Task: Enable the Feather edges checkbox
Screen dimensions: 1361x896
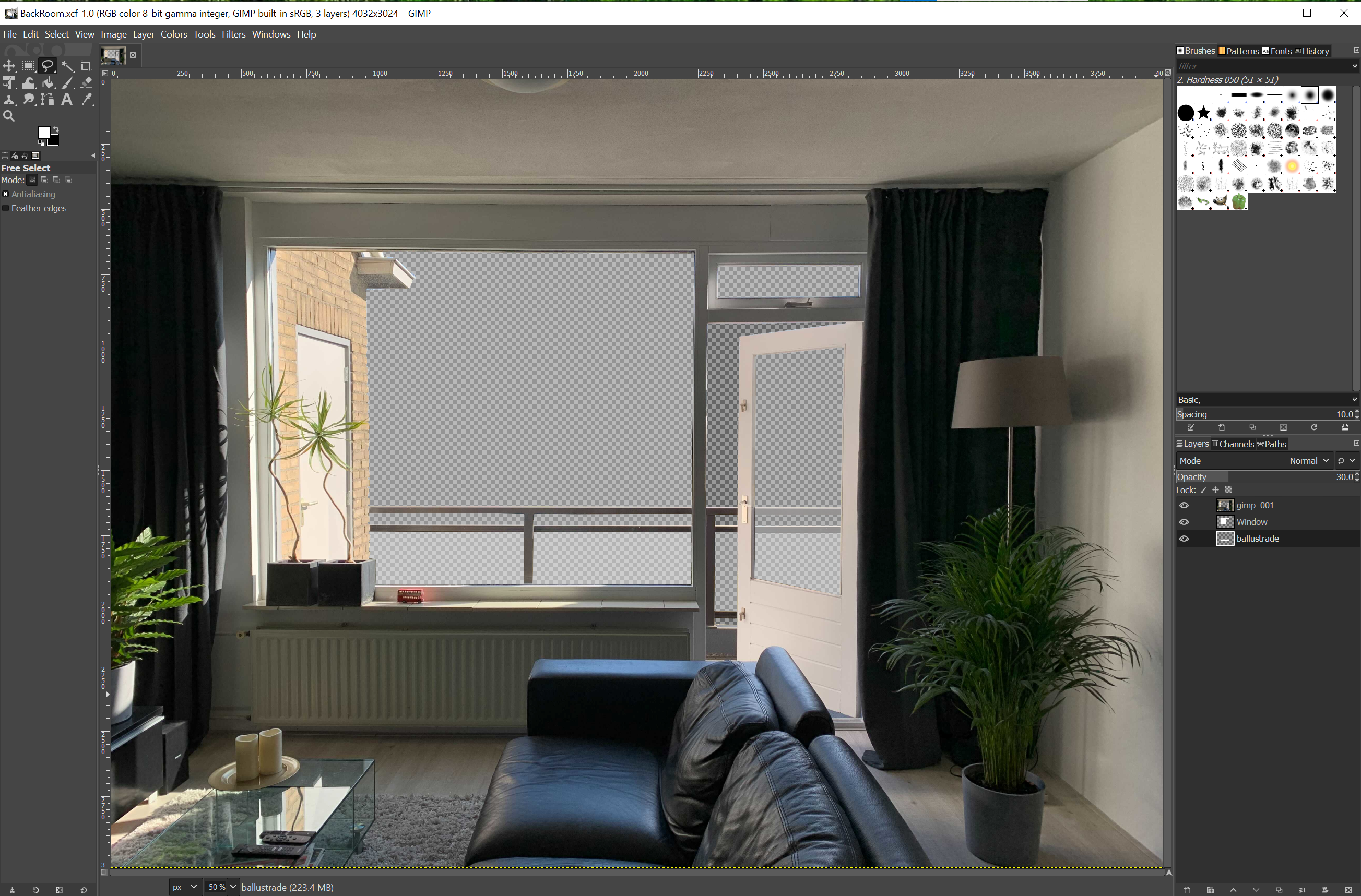Action: coord(6,209)
